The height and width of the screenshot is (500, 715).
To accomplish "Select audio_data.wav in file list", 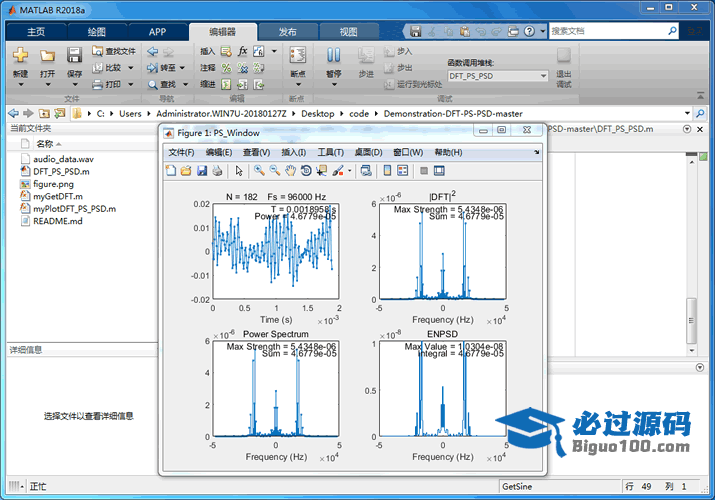I will click(63, 159).
